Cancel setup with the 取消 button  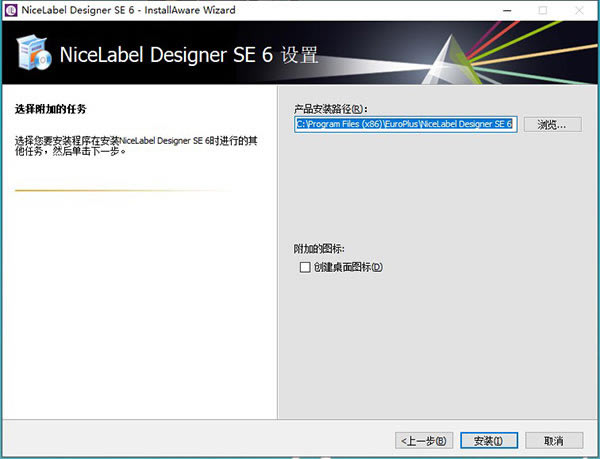(555, 440)
